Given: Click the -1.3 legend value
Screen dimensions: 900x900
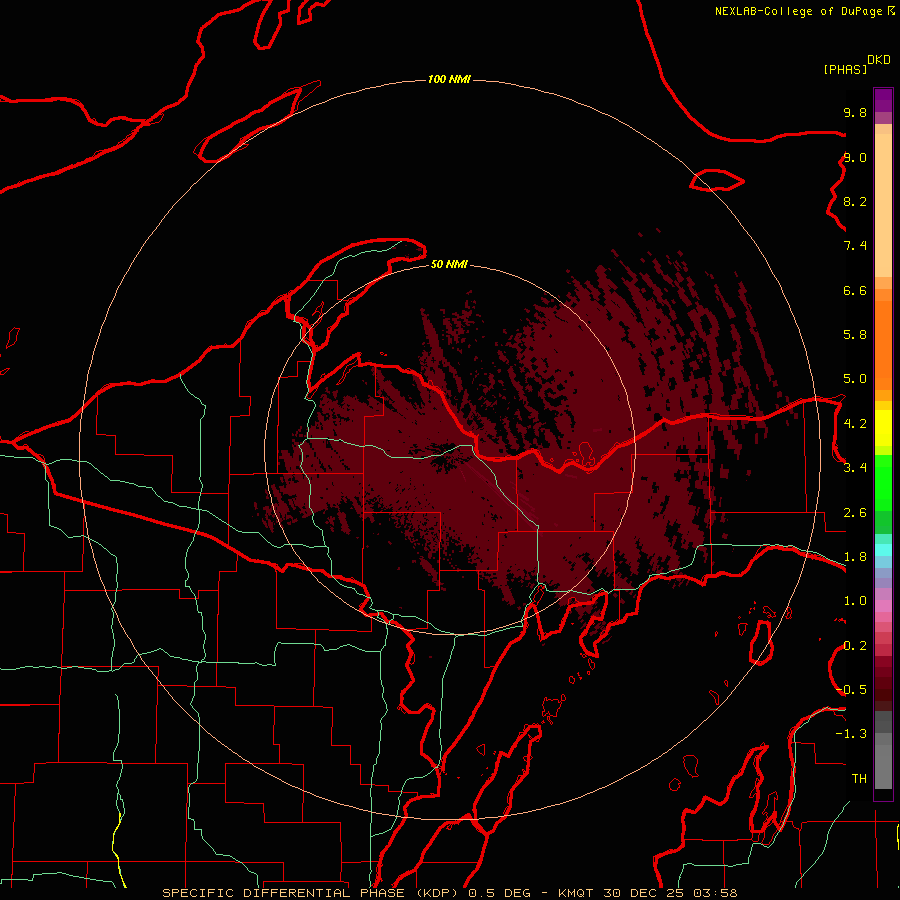Looking at the screenshot, I should [x=851, y=734].
